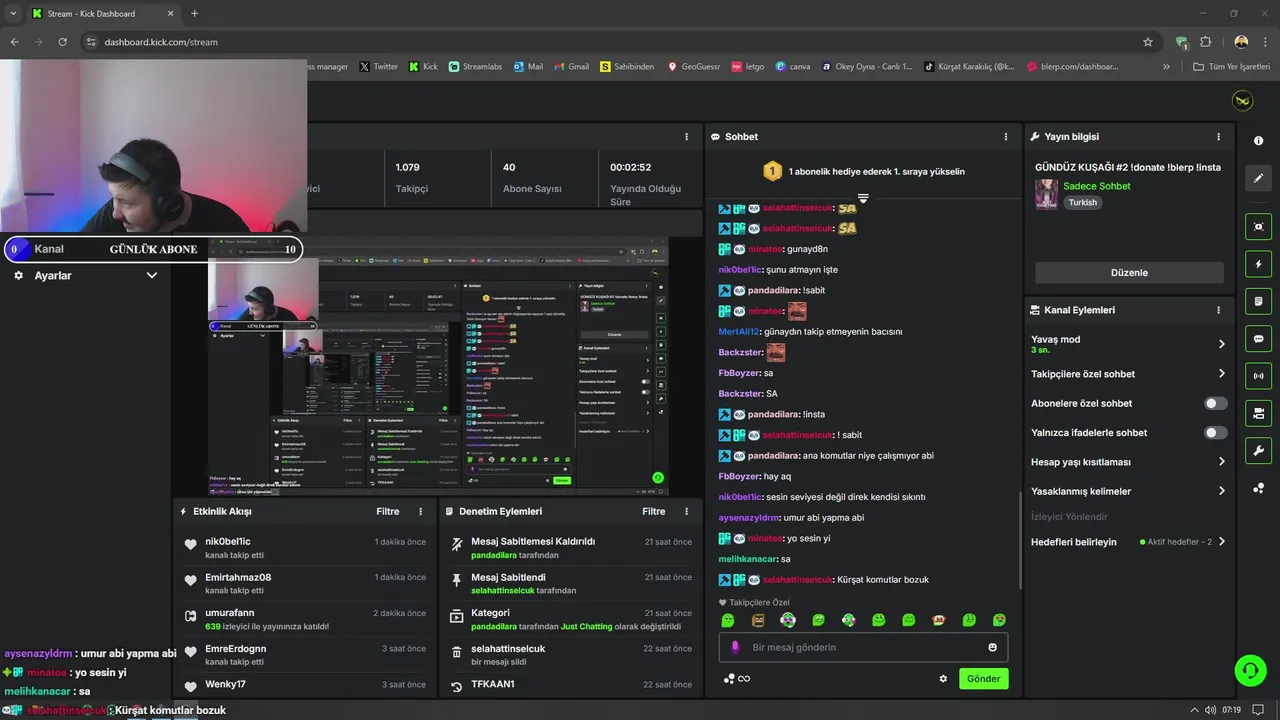
Task: Click the 1.079 Takipçi stat
Action: (x=411, y=178)
